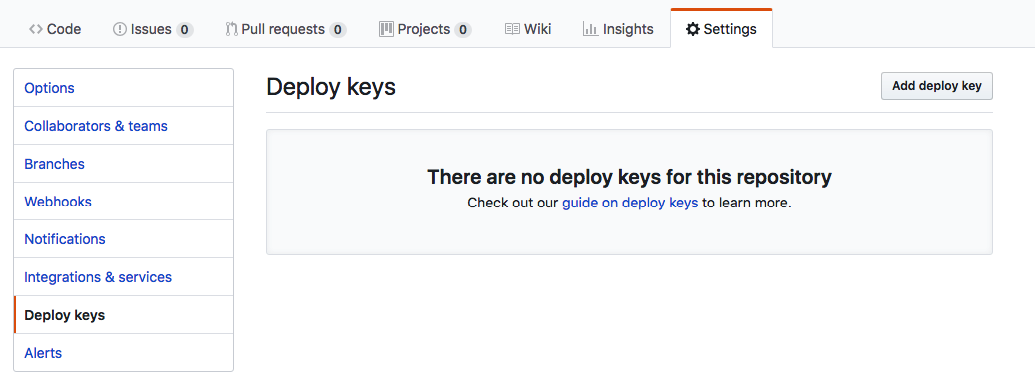Click the Projects count badge

(463, 30)
